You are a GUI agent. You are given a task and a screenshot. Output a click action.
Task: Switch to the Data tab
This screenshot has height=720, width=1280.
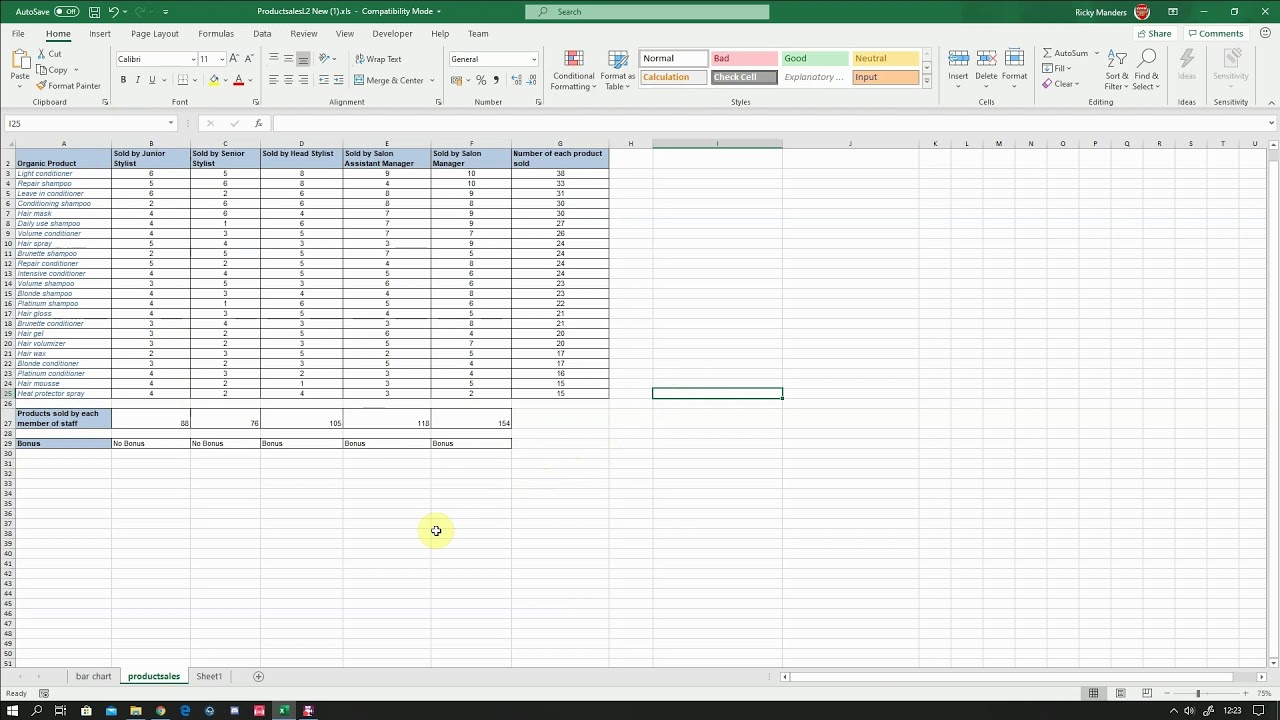pyautogui.click(x=262, y=34)
